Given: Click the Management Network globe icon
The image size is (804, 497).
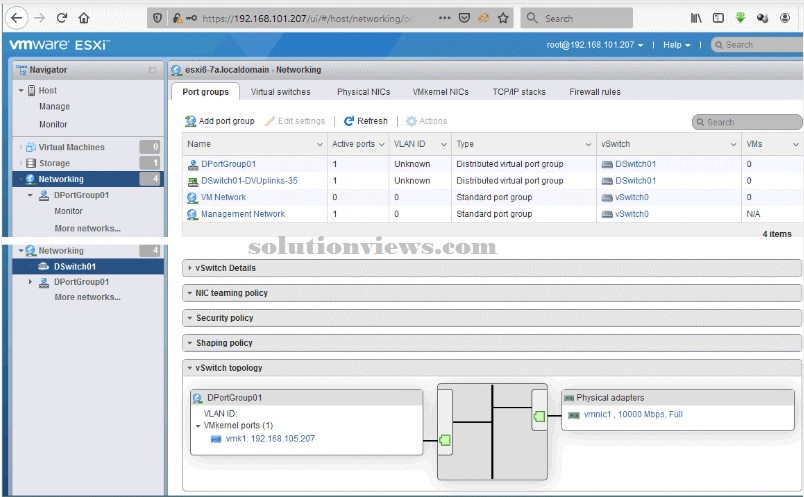Looking at the screenshot, I should [192, 214].
